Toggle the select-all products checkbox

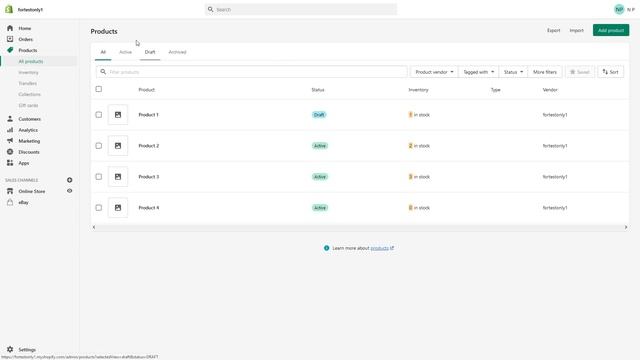[x=99, y=89]
